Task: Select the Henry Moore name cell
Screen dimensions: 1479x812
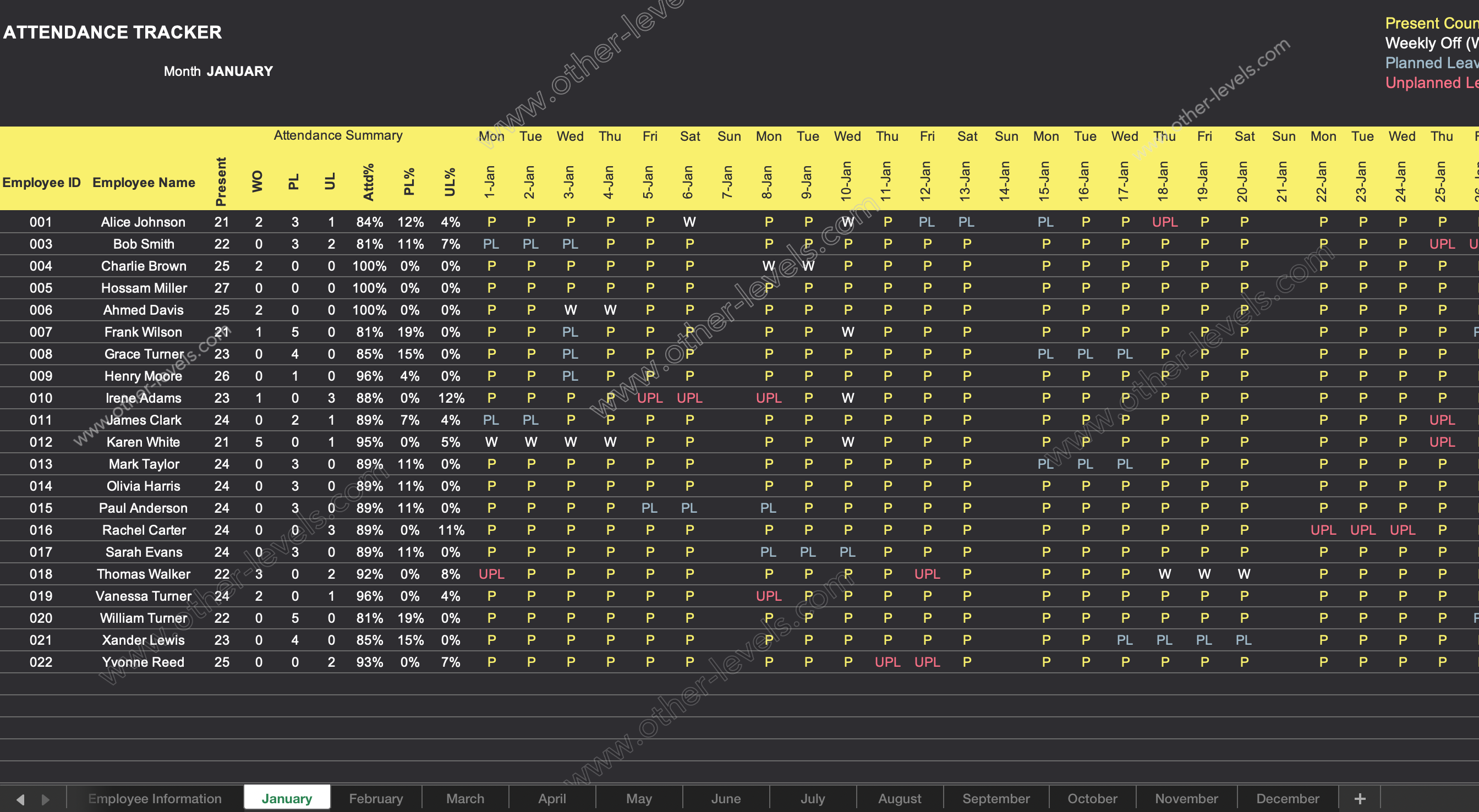Action: click(x=143, y=376)
